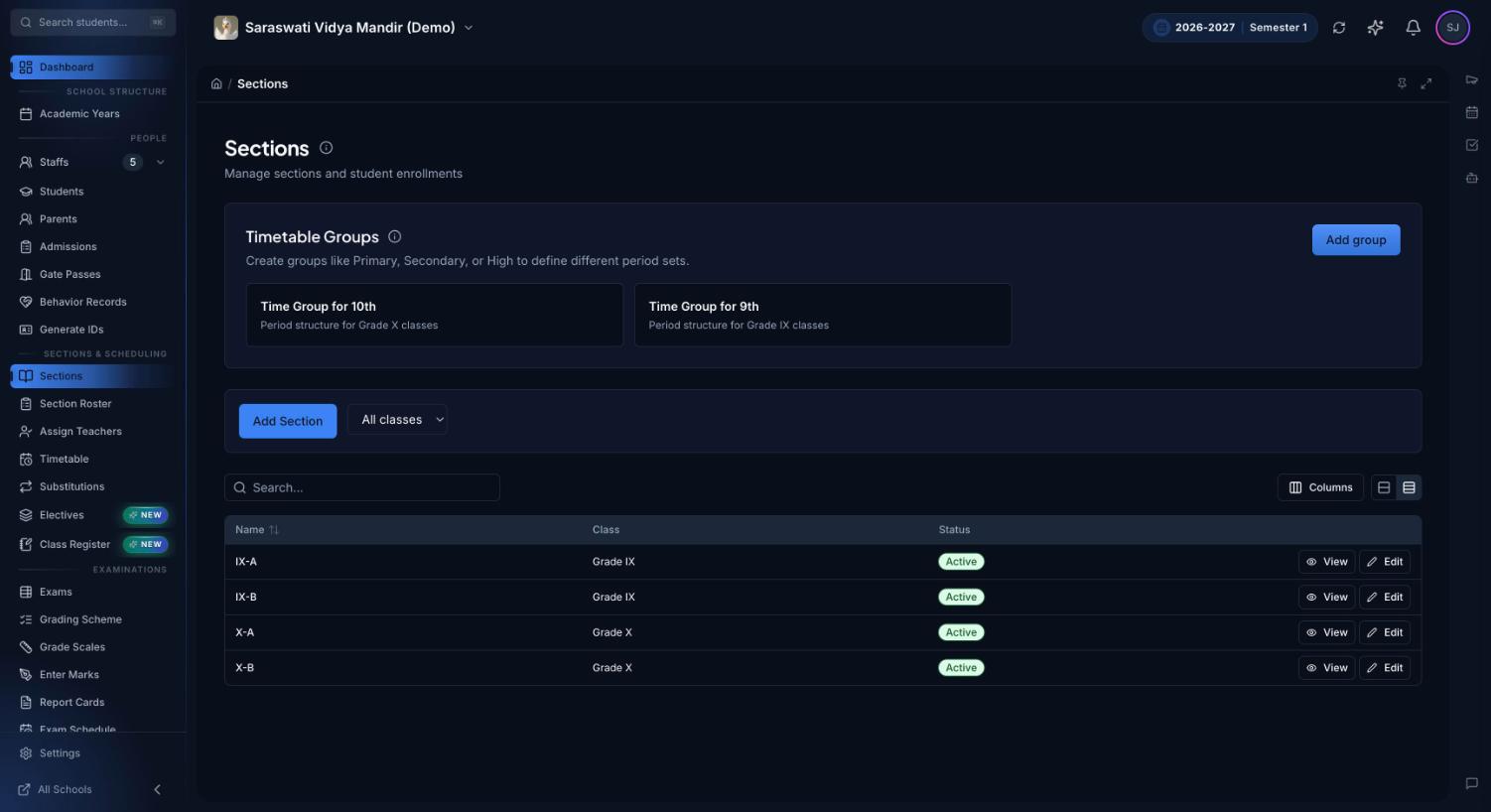Open the 2026-2027 Semester 1 selector
This screenshot has width=1491, height=812.
pyautogui.click(x=1230, y=28)
